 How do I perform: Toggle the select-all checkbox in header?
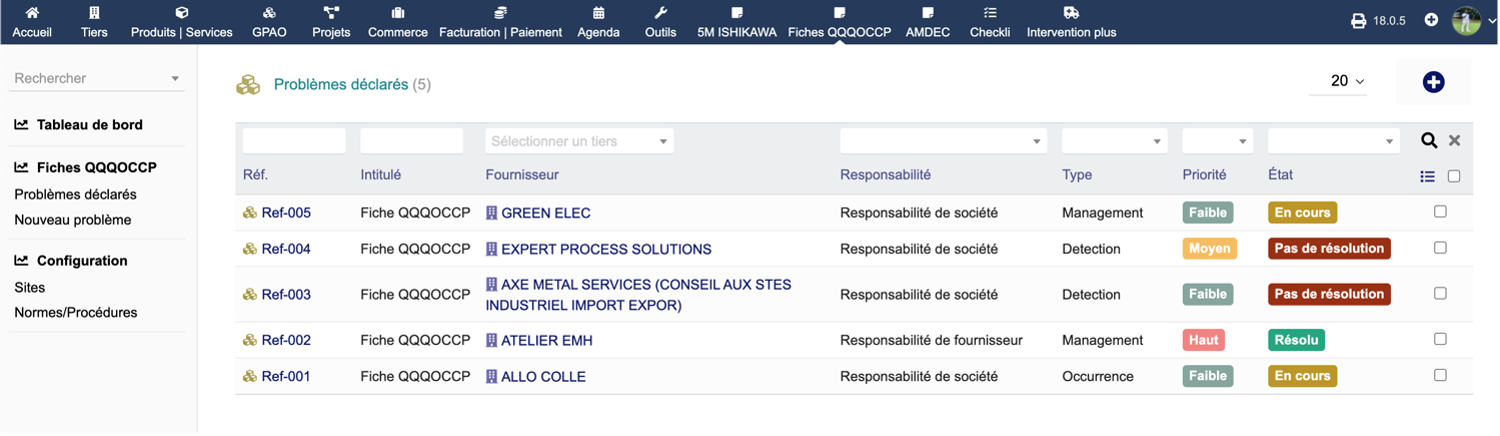tap(1454, 176)
